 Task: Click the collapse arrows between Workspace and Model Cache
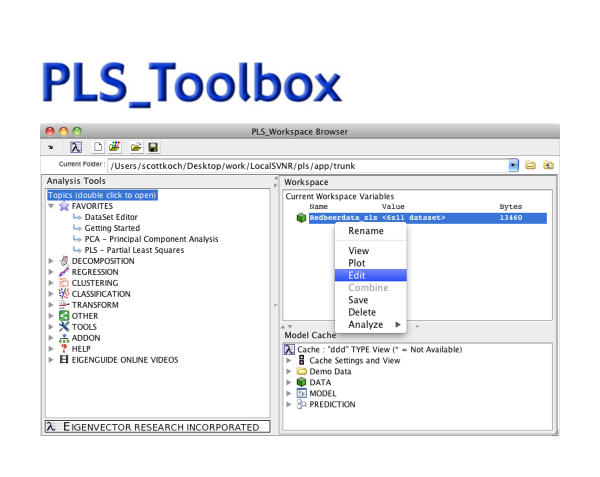coord(287,327)
